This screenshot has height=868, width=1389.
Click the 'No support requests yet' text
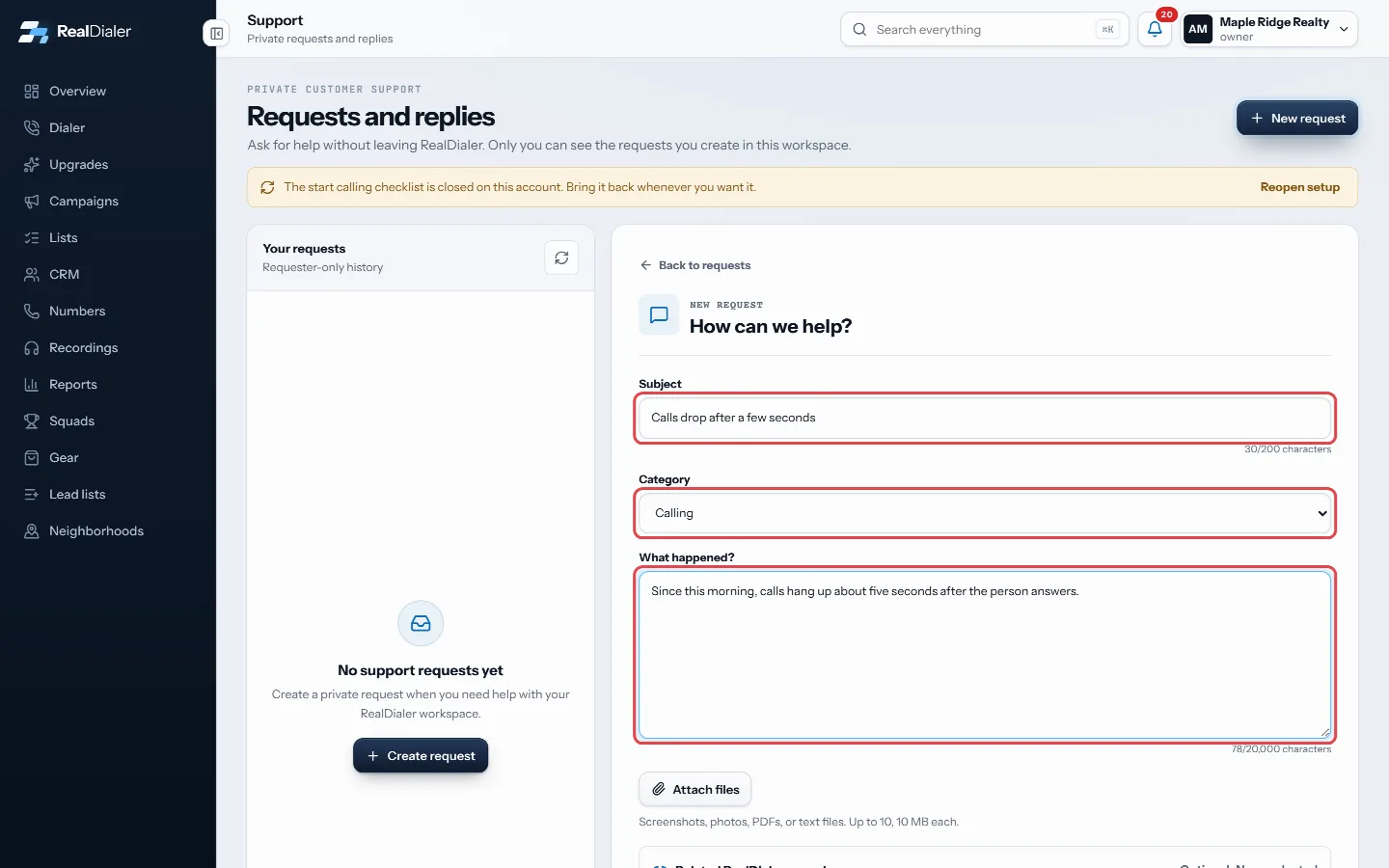pos(421,670)
